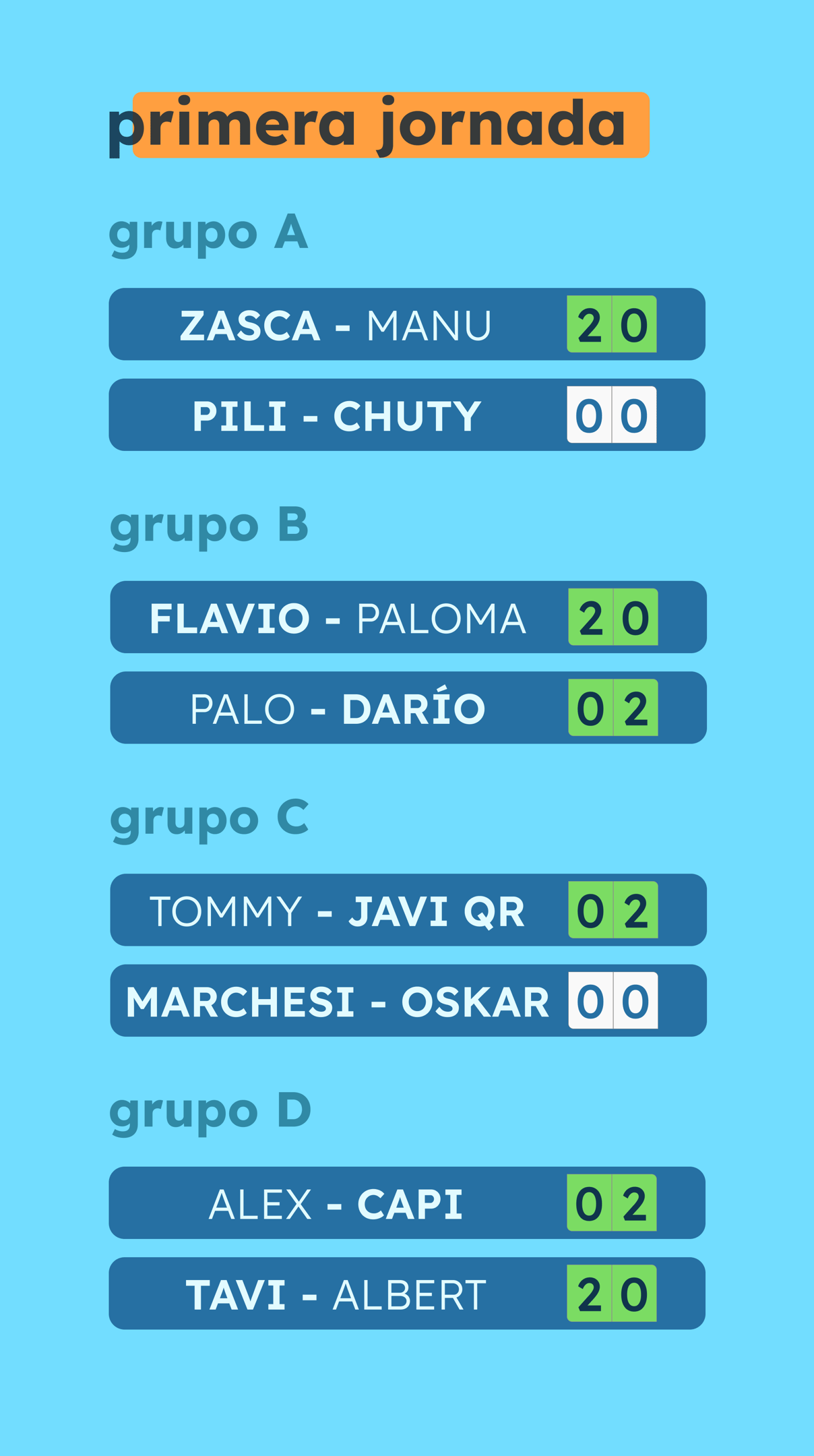Image resolution: width=814 pixels, height=1456 pixels.
Task: Click the PILI - CHUTY 0-0 white score box
Action: click(x=612, y=415)
